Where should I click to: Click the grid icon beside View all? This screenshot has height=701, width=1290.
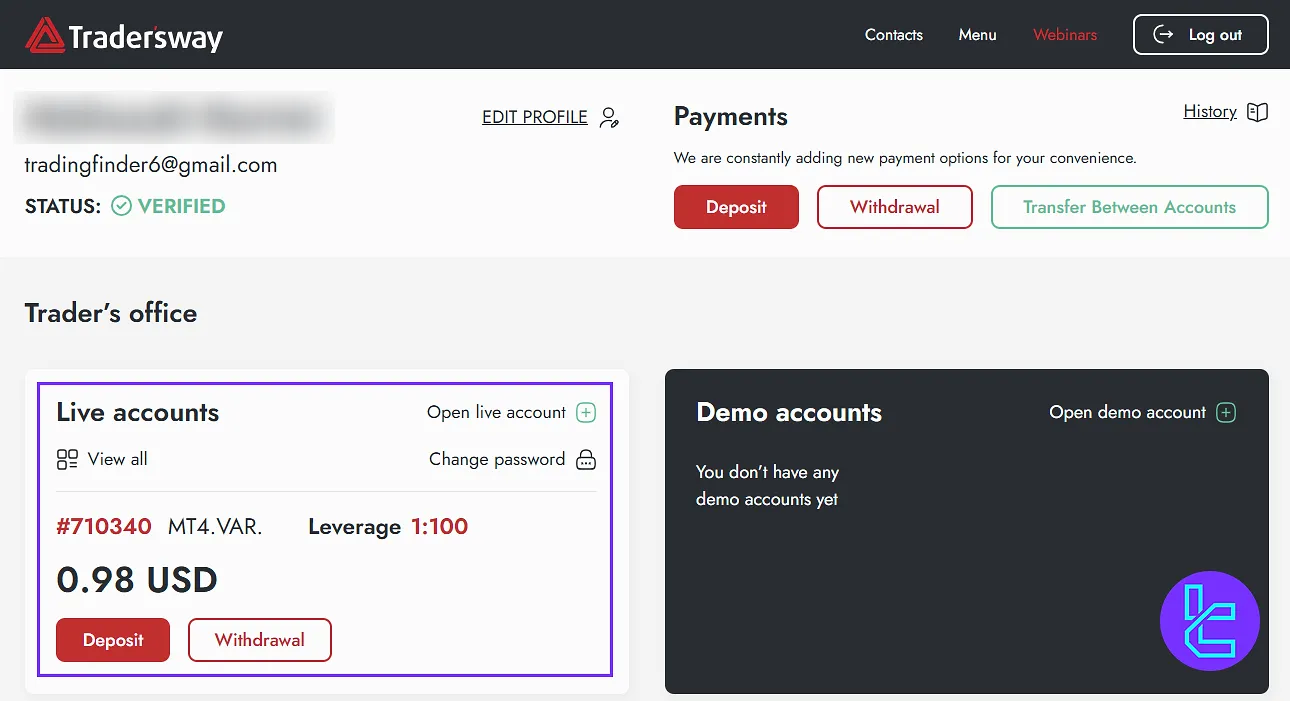click(67, 459)
